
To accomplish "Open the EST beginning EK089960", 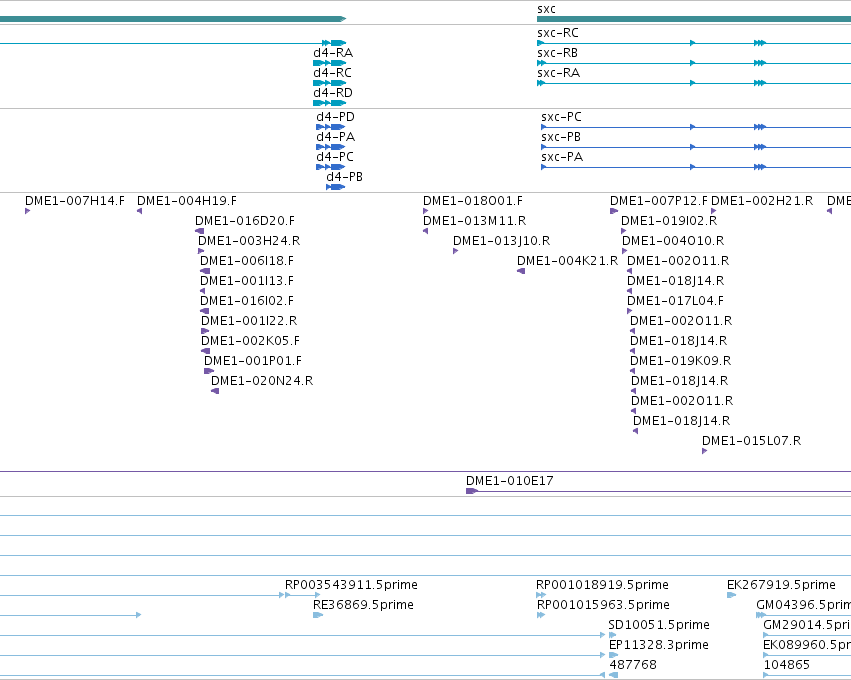I will click(806, 645).
